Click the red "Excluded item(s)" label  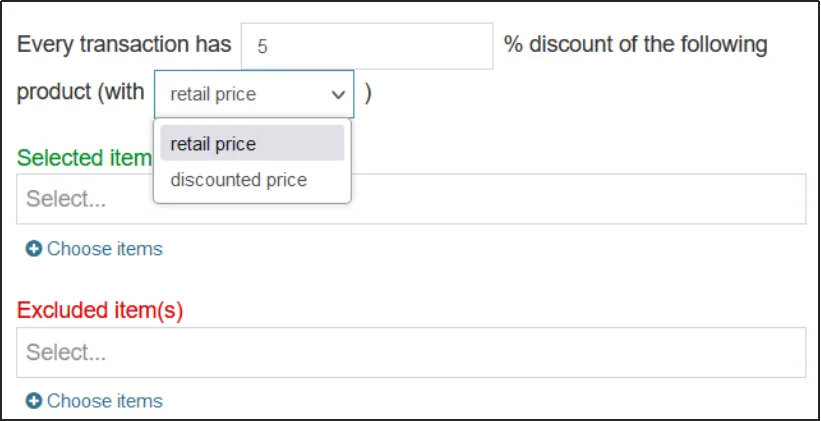[100, 310]
